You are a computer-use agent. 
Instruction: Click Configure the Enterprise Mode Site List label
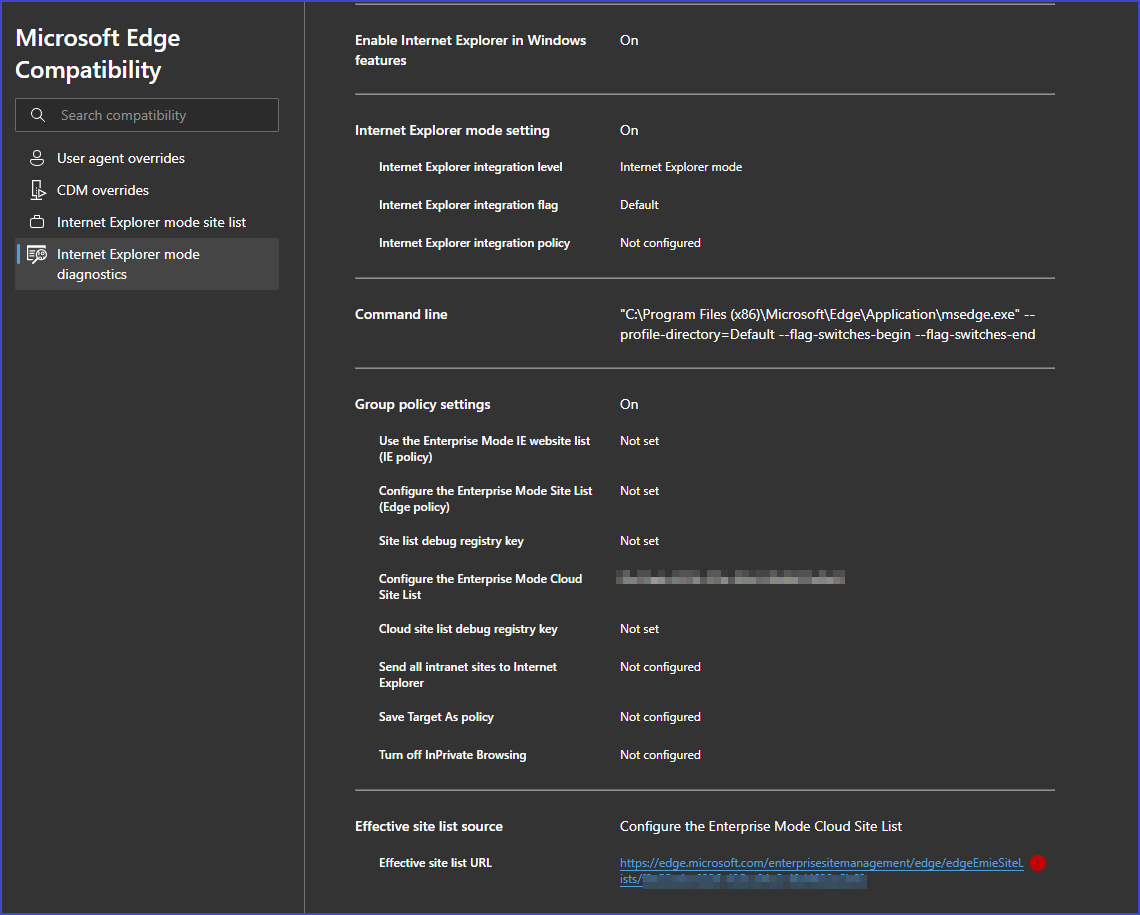coord(486,499)
